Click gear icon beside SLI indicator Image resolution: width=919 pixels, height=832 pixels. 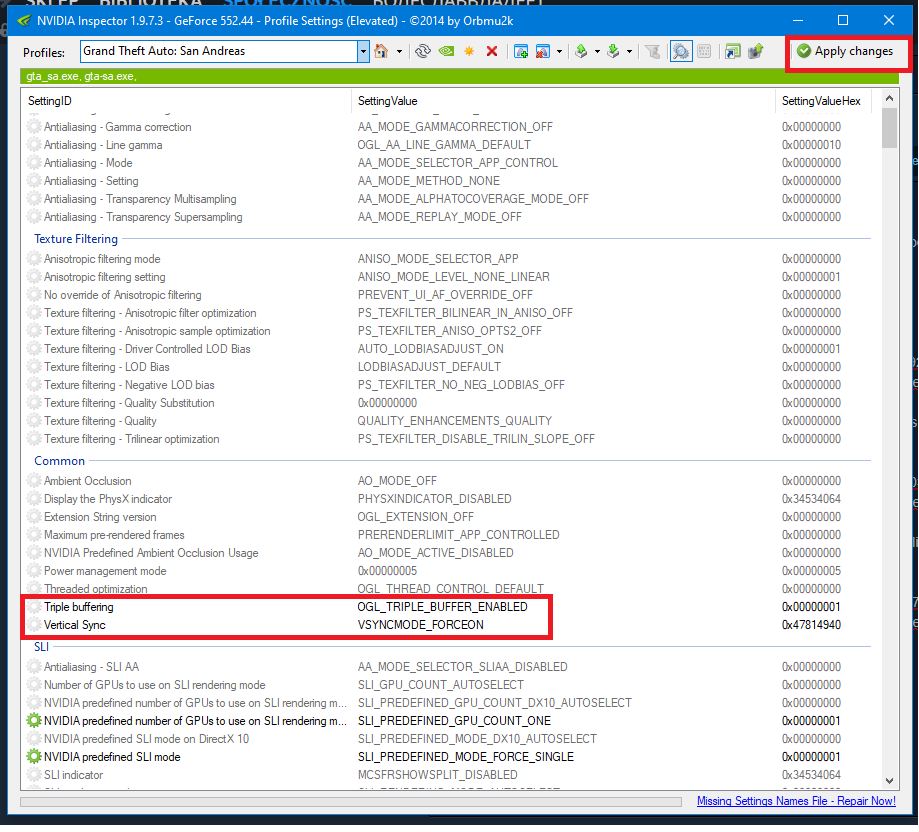point(34,775)
